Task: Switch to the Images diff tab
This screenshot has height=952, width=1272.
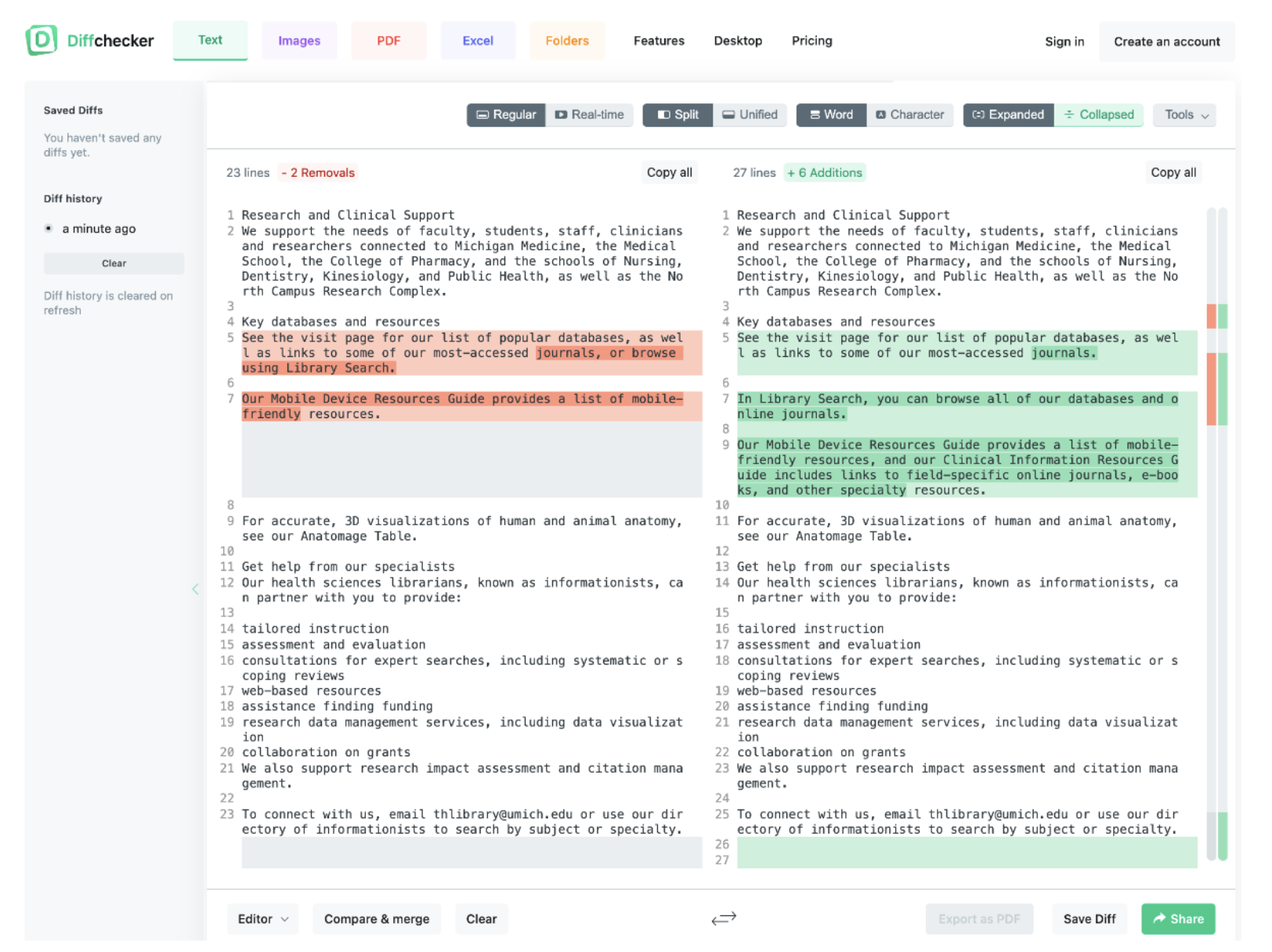Action: 299,41
